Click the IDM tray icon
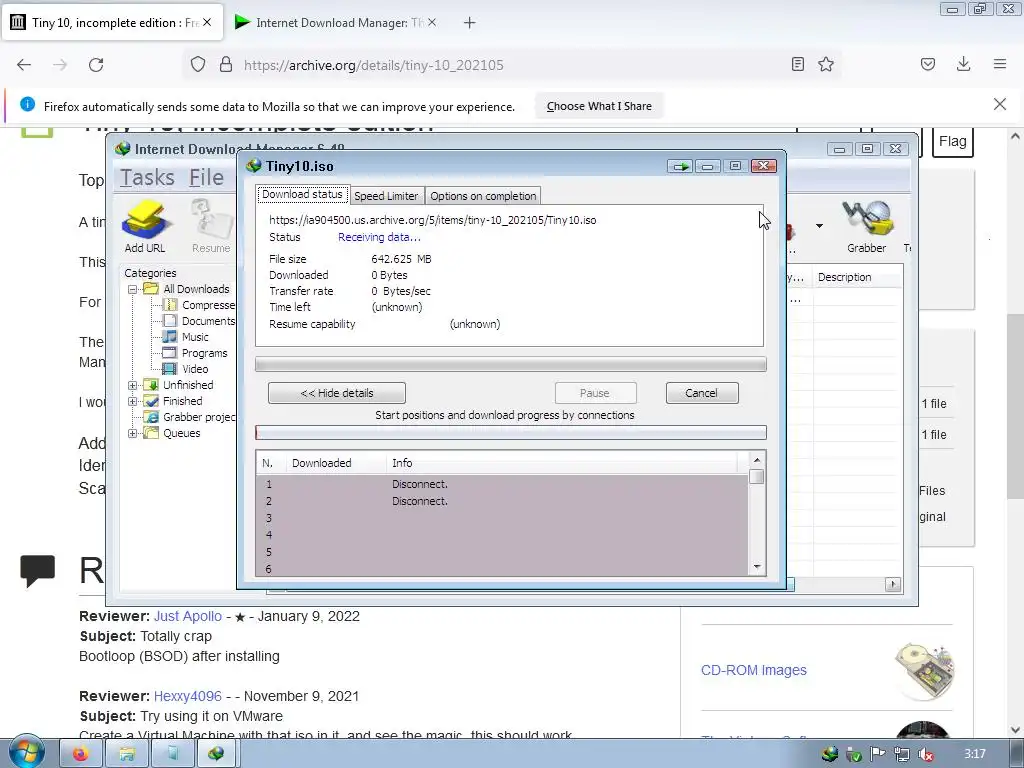 (830, 754)
